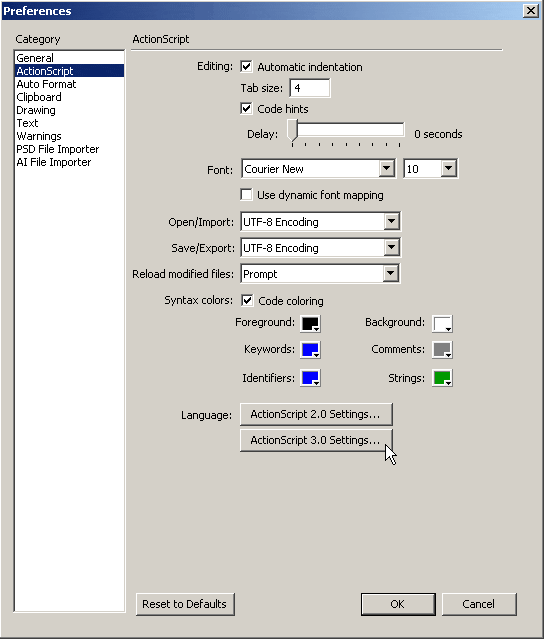Image resolution: width=544 pixels, height=639 pixels.
Task: Open the Strings green color swatch
Action: tap(442, 378)
